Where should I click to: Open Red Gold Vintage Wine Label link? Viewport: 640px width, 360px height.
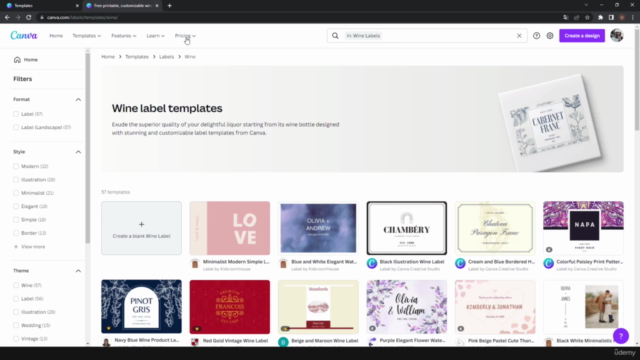pos(235,340)
